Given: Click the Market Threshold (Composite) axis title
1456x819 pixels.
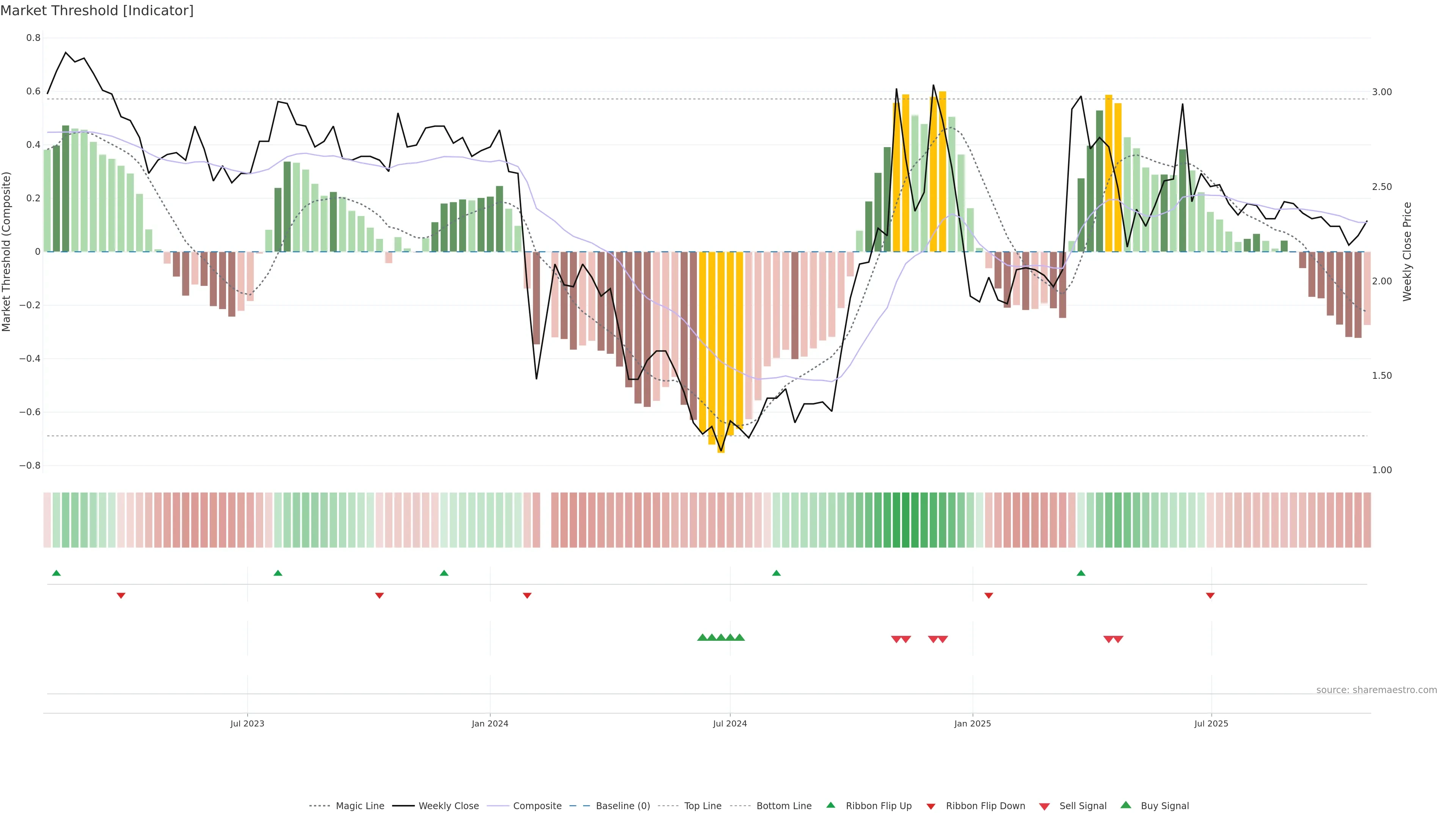Looking at the screenshot, I should coord(6,251).
